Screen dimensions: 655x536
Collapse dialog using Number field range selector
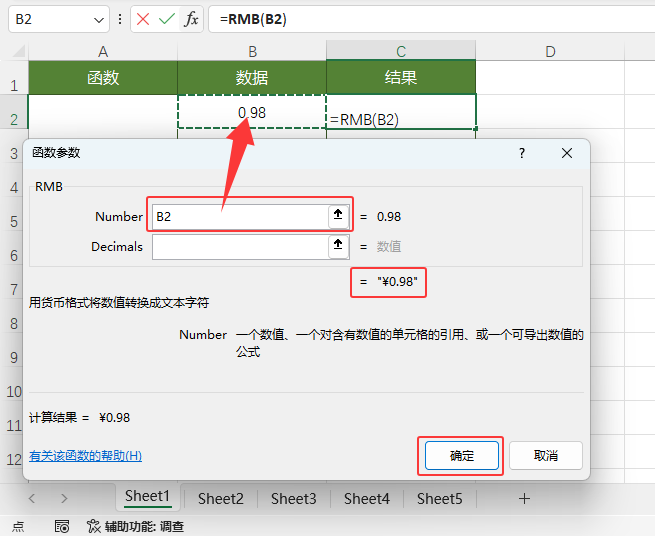(x=338, y=216)
